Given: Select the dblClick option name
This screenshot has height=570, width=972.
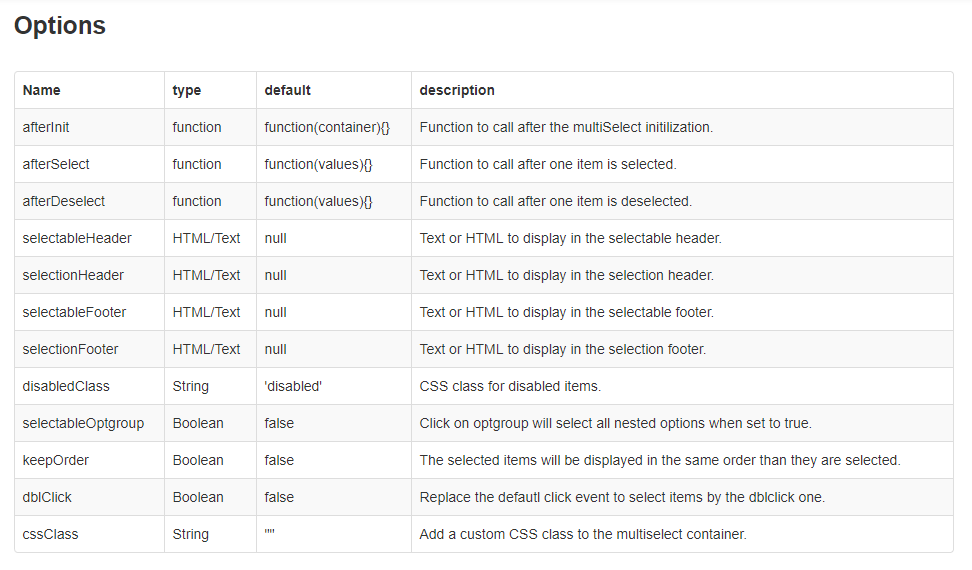Looking at the screenshot, I should [47, 498].
